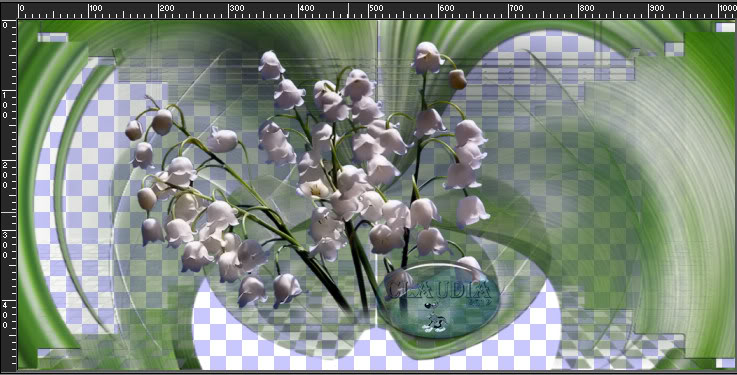Click the 800 mark on the horizontal ruler
737x375 pixels.
pyautogui.click(x=587, y=8)
